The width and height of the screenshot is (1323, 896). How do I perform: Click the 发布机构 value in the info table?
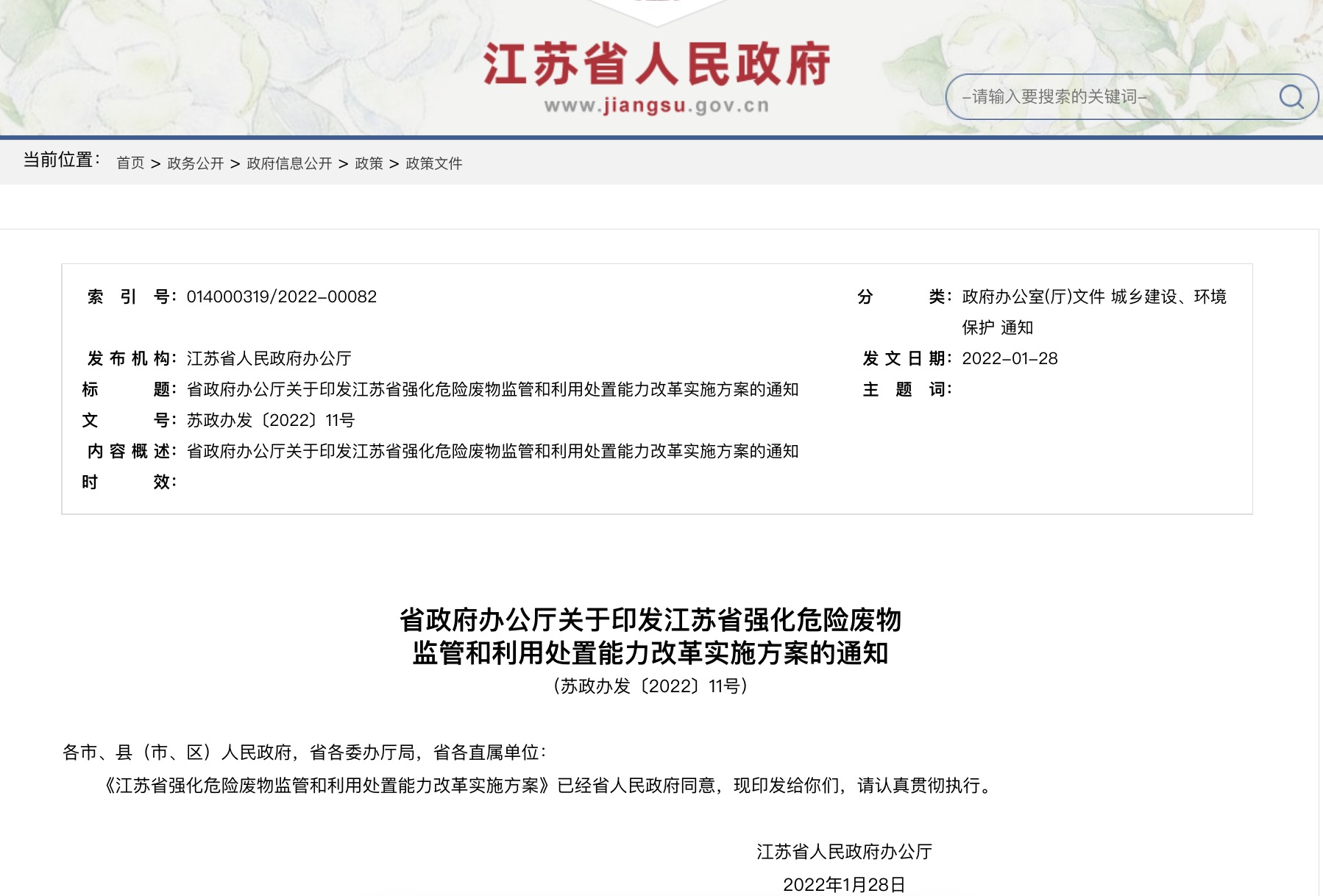[x=269, y=358]
